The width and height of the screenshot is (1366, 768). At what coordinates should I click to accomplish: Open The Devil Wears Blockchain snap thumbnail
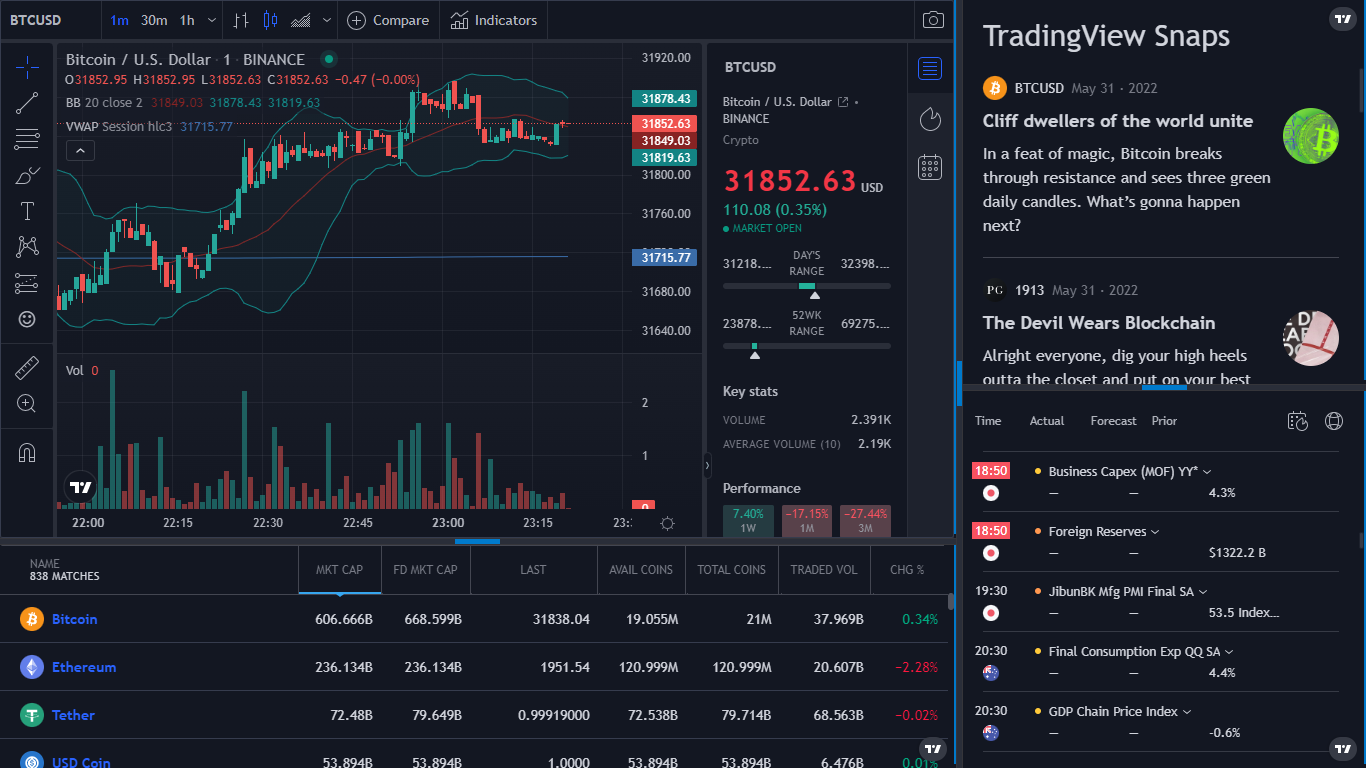tap(1311, 338)
